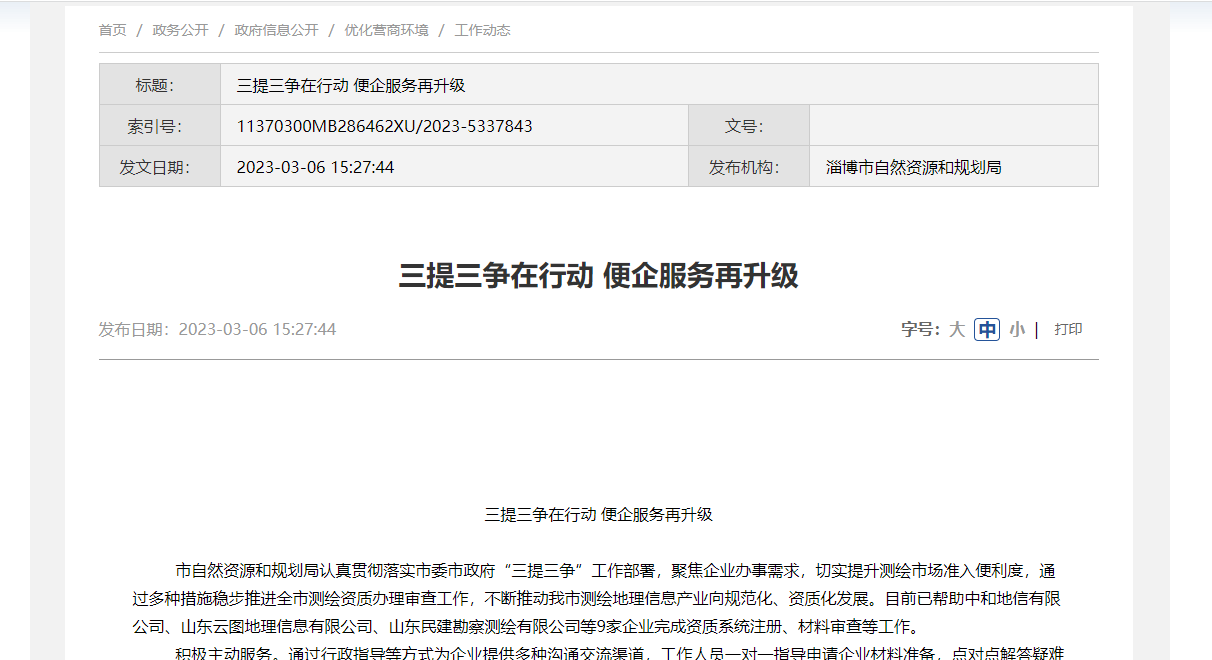Select the title text in the table's 标题 row
This screenshot has height=660, width=1212.
pyautogui.click(x=351, y=85)
